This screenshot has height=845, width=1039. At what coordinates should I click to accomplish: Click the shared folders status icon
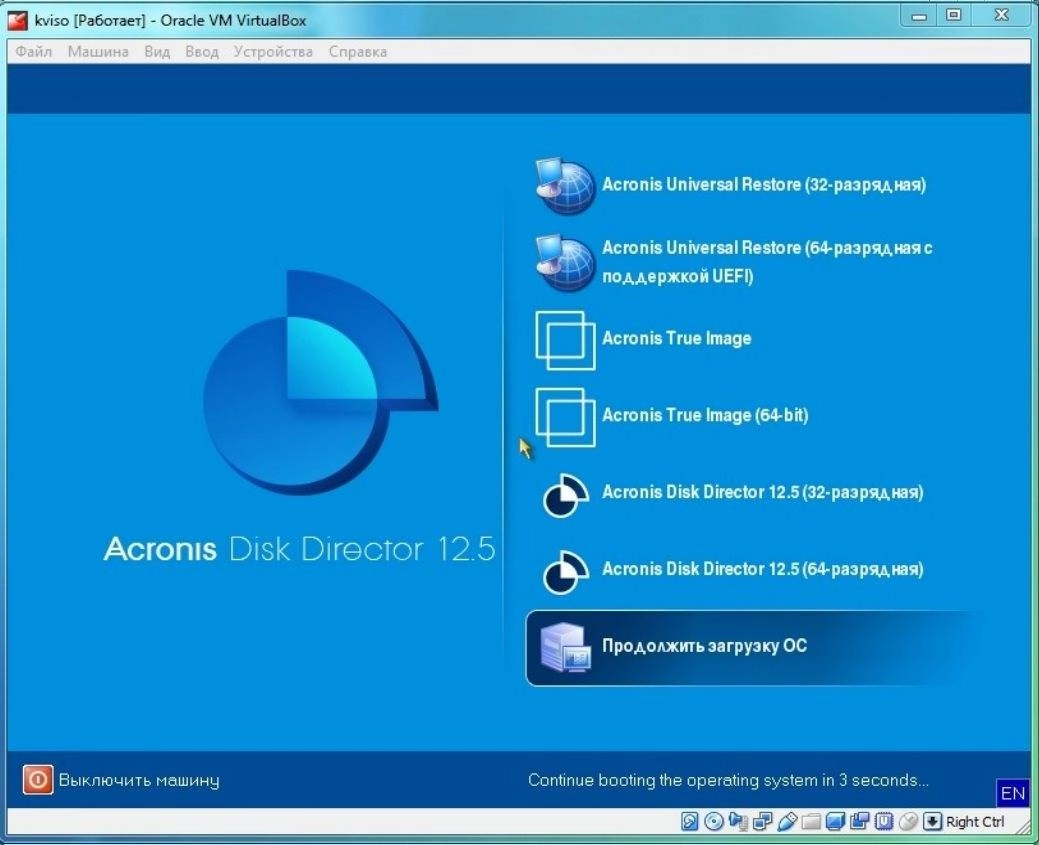click(x=811, y=822)
